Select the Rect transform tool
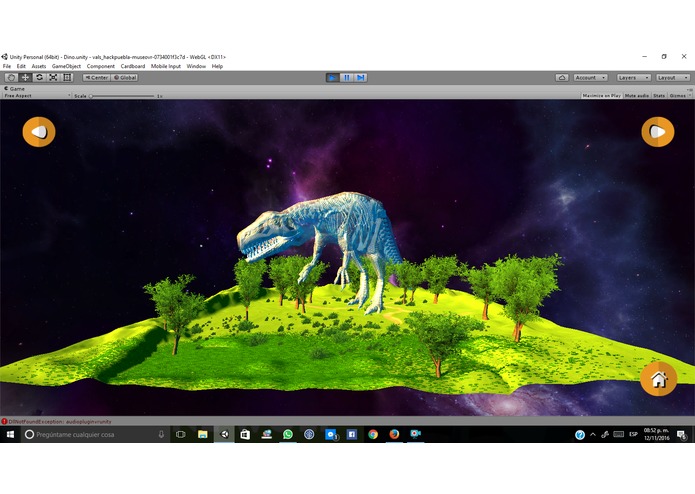This screenshot has width=695, height=494. 67,78
